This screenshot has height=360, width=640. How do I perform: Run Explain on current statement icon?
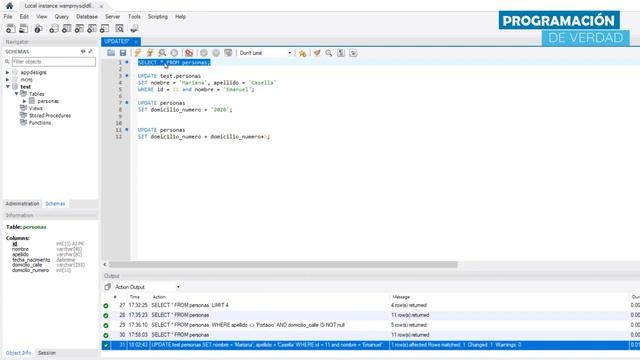tap(162, 53)
